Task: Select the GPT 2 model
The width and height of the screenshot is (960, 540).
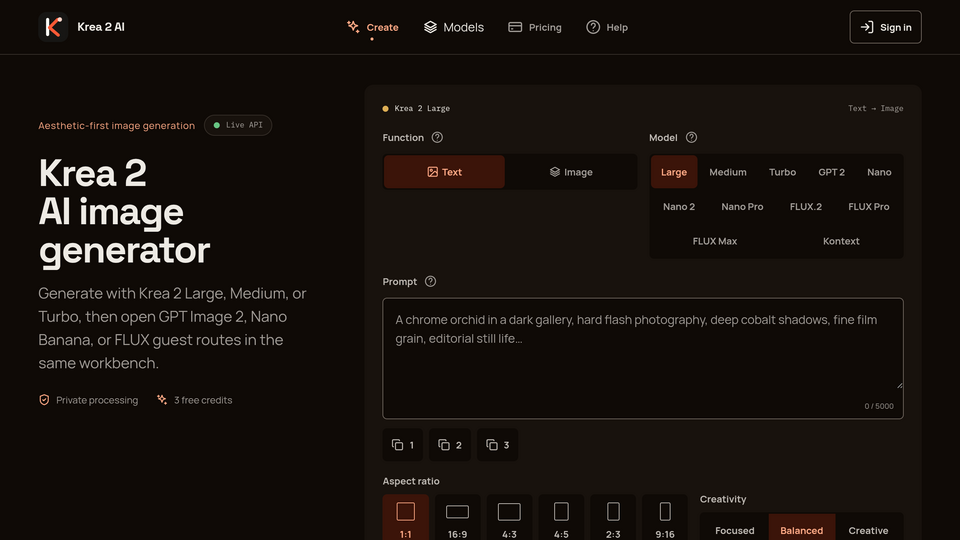Action: (x=831, y=172)
